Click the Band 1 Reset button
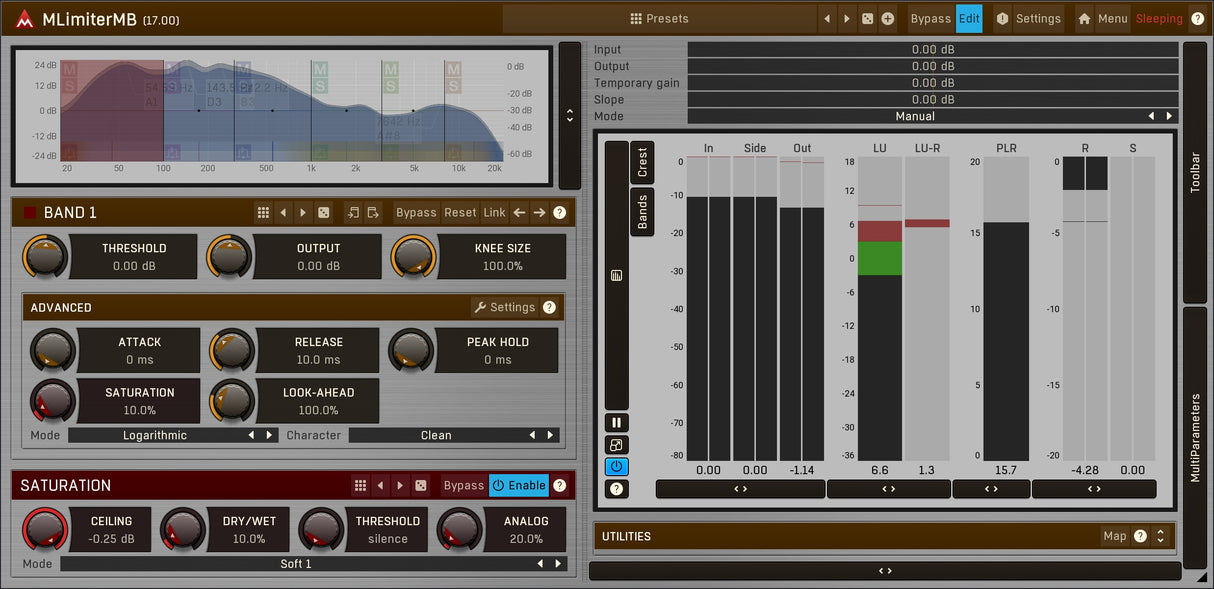Viewport: 1214px width, 589px height. coord(460,212)
